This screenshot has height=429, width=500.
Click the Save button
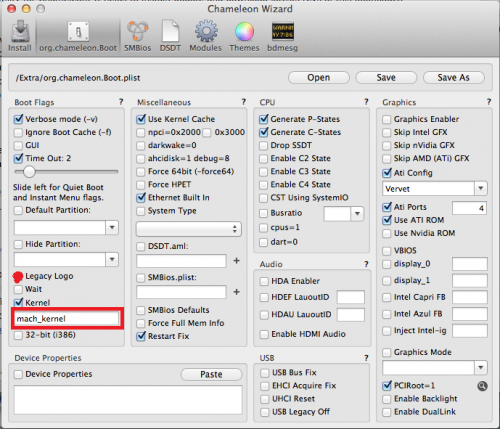pos(386,78)
